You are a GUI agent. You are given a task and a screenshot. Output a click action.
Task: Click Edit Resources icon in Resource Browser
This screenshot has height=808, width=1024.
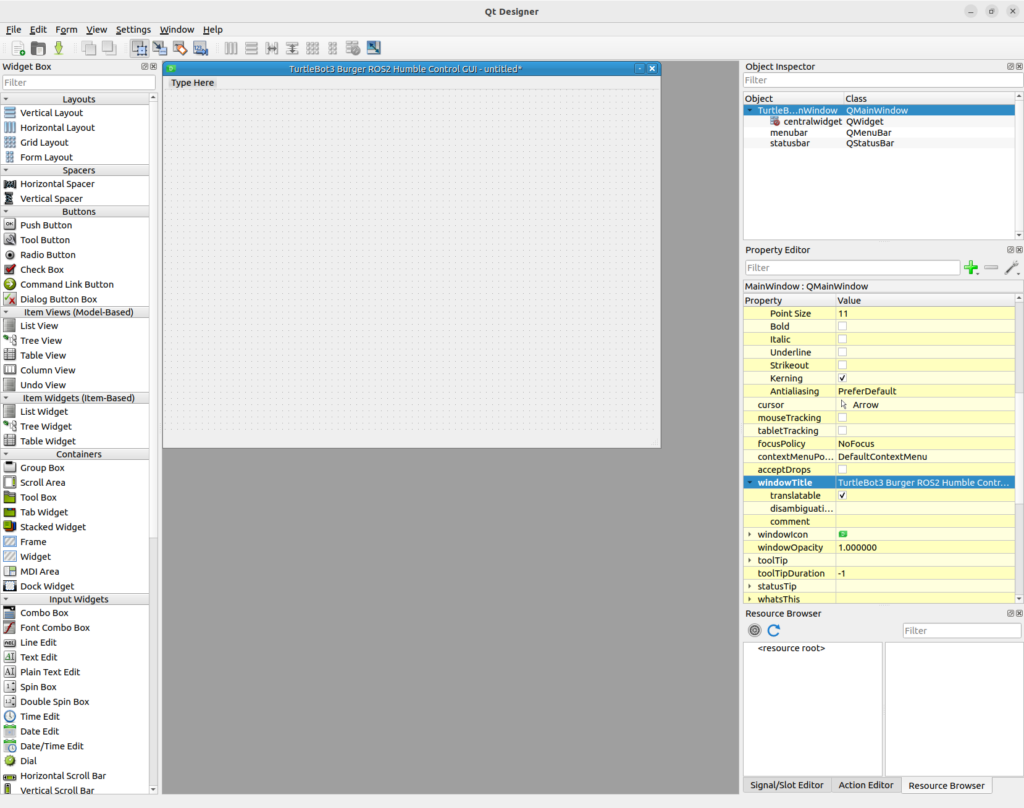[x=754, y=630]
